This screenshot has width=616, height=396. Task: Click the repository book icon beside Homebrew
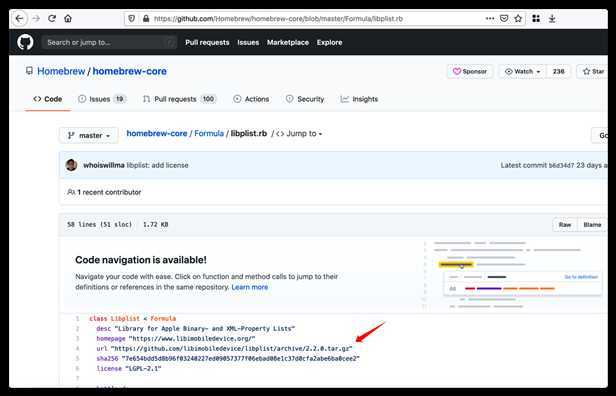pyautogui.click(x=29, y=71)
